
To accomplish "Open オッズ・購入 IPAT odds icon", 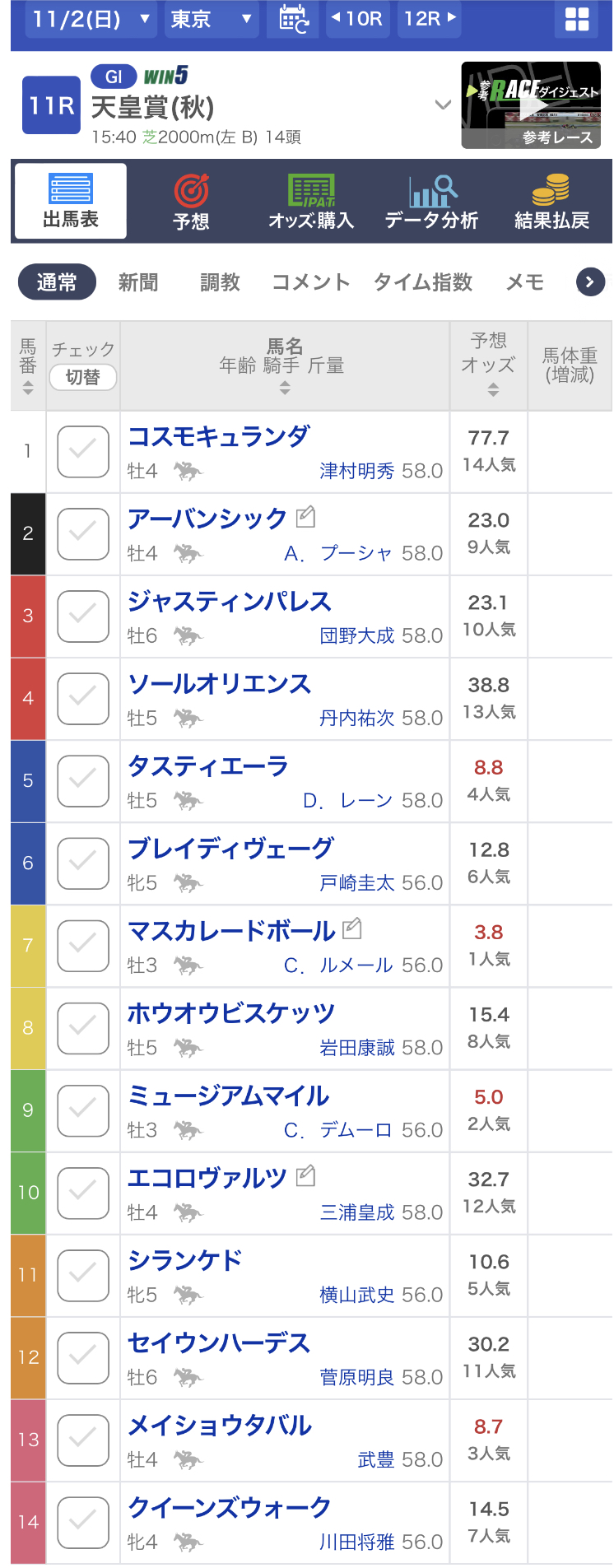I will [311, 191].
